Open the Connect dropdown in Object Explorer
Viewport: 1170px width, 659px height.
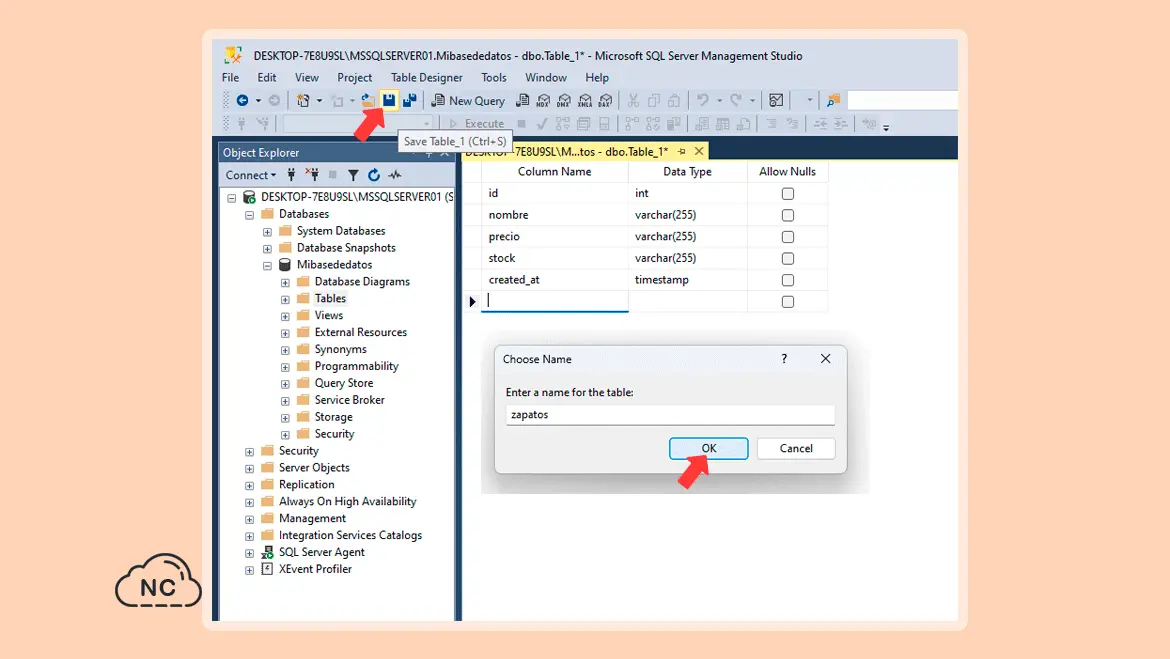coord(251,175)
